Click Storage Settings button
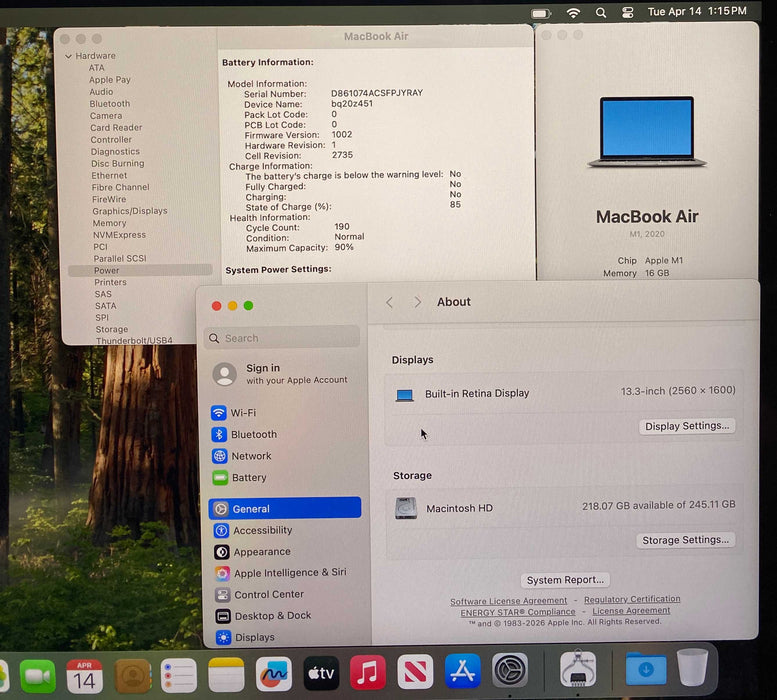Image resolution: width=777 pixels, height=700 pixels. tap(685, 540)
